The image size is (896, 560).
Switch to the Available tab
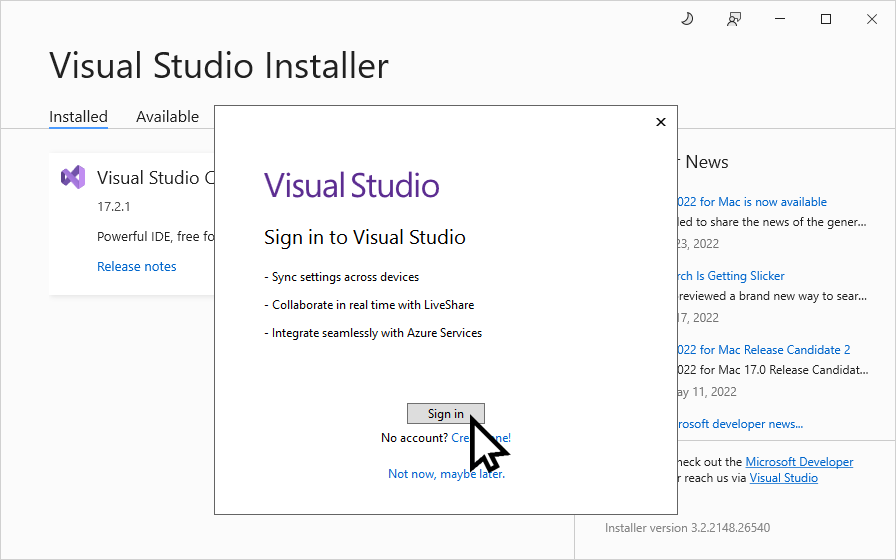(x=167, y=117)
